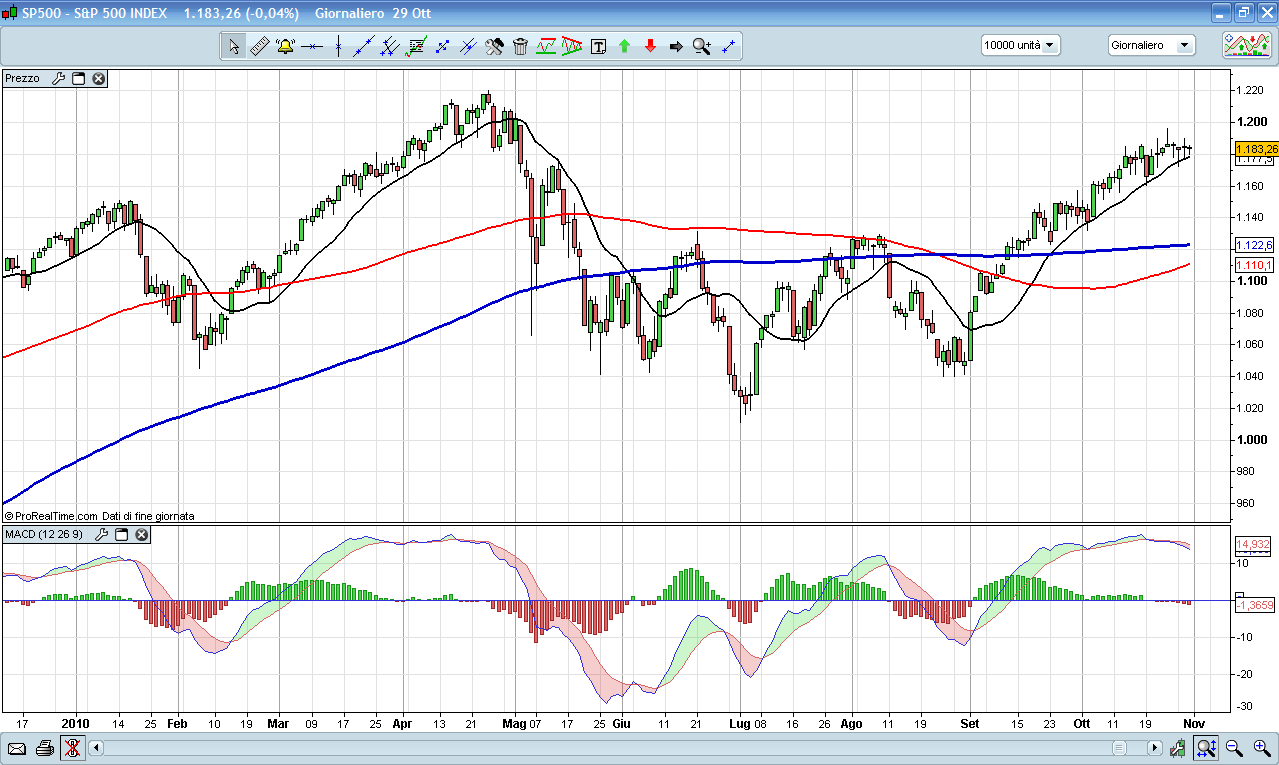1279x765 pixels.
Task: Click the printer icon in bottom bar
Action: coord(44,747)
